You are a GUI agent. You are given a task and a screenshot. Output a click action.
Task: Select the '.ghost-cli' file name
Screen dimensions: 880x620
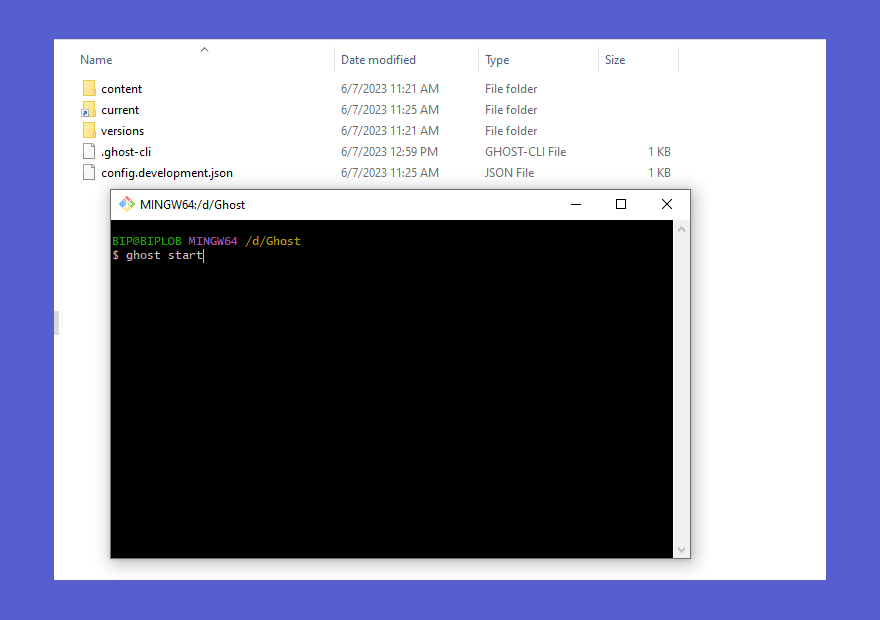[126, 152]
